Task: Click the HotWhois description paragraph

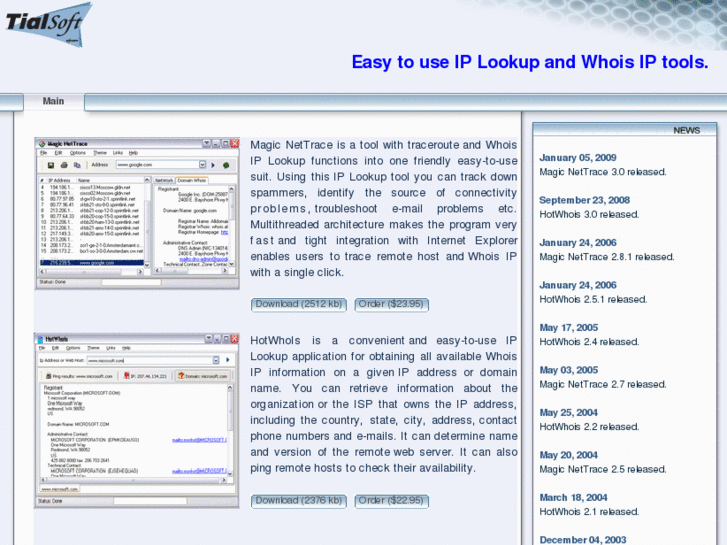Action: pyautogui.click(x=384, y=404)
